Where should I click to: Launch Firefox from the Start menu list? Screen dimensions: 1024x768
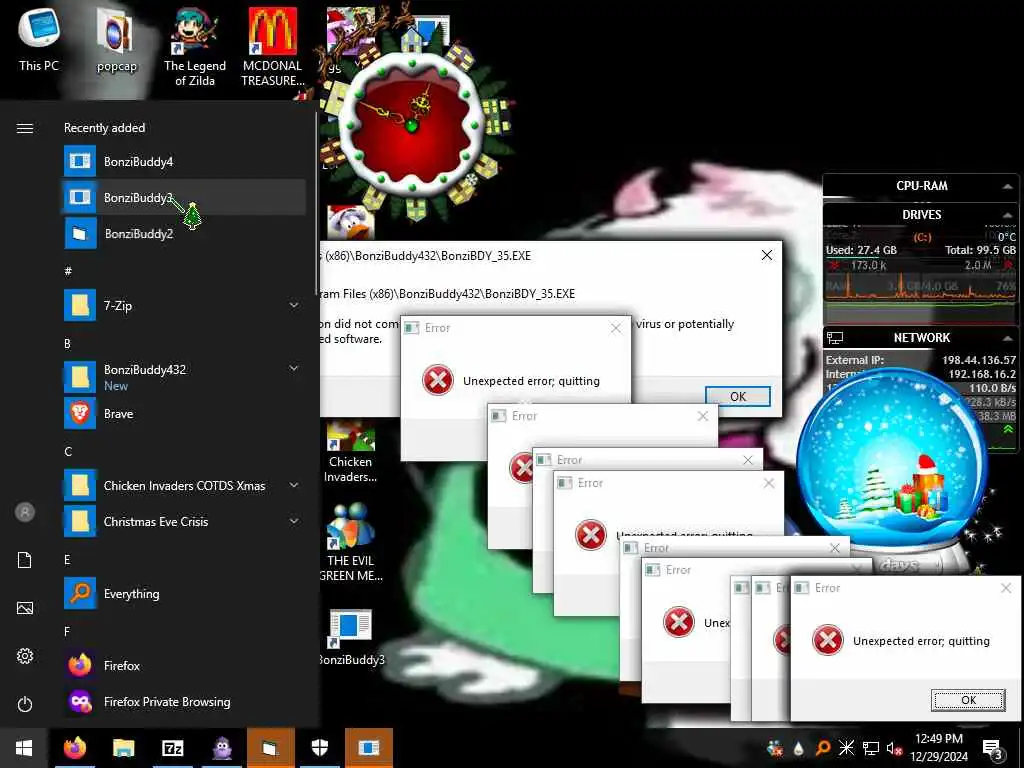(184, 665)
